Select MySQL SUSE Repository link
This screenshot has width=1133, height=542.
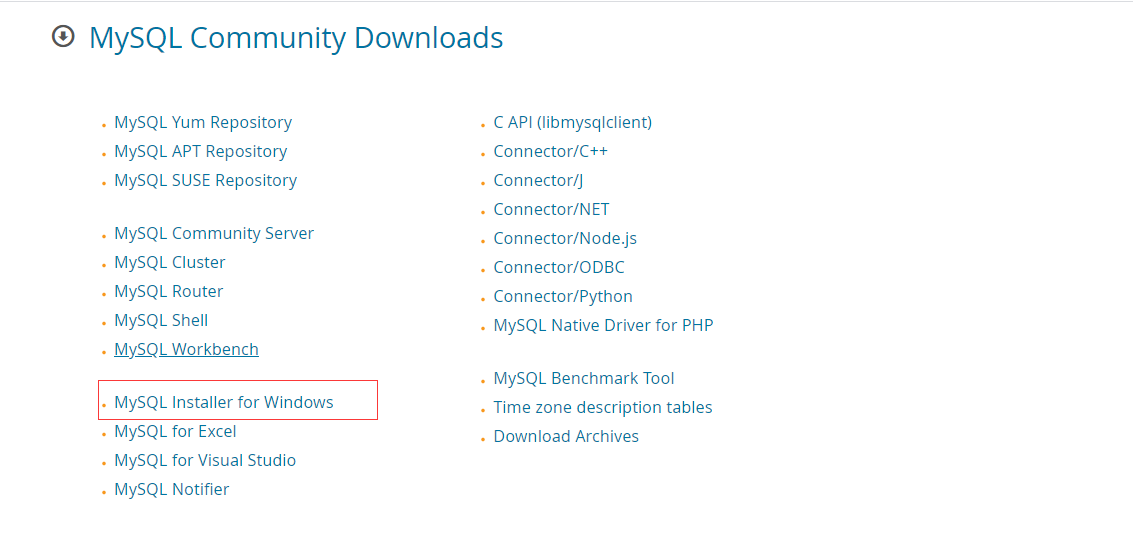pos(205,181)
